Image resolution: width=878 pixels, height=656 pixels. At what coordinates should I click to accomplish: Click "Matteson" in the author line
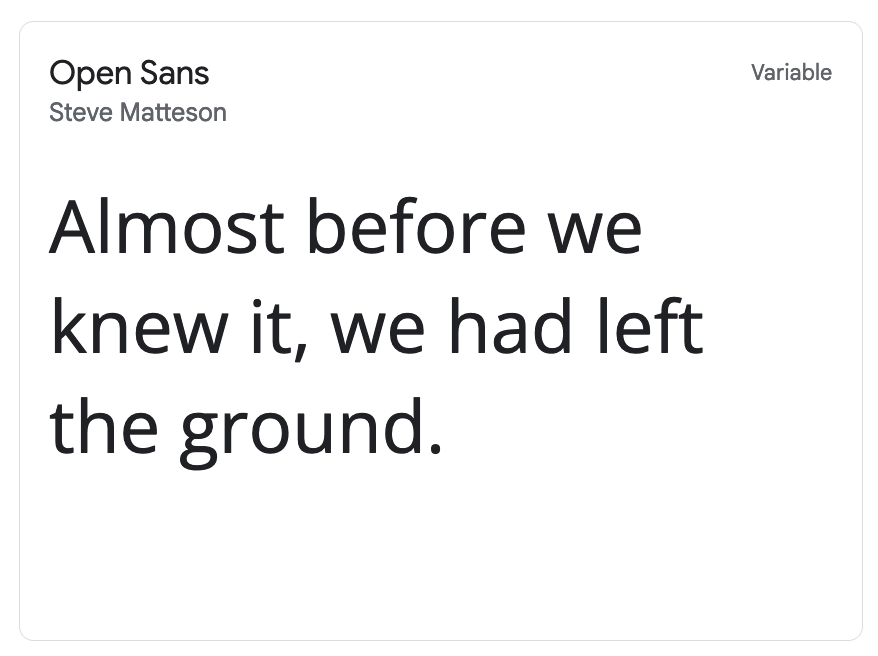(174, 112)
